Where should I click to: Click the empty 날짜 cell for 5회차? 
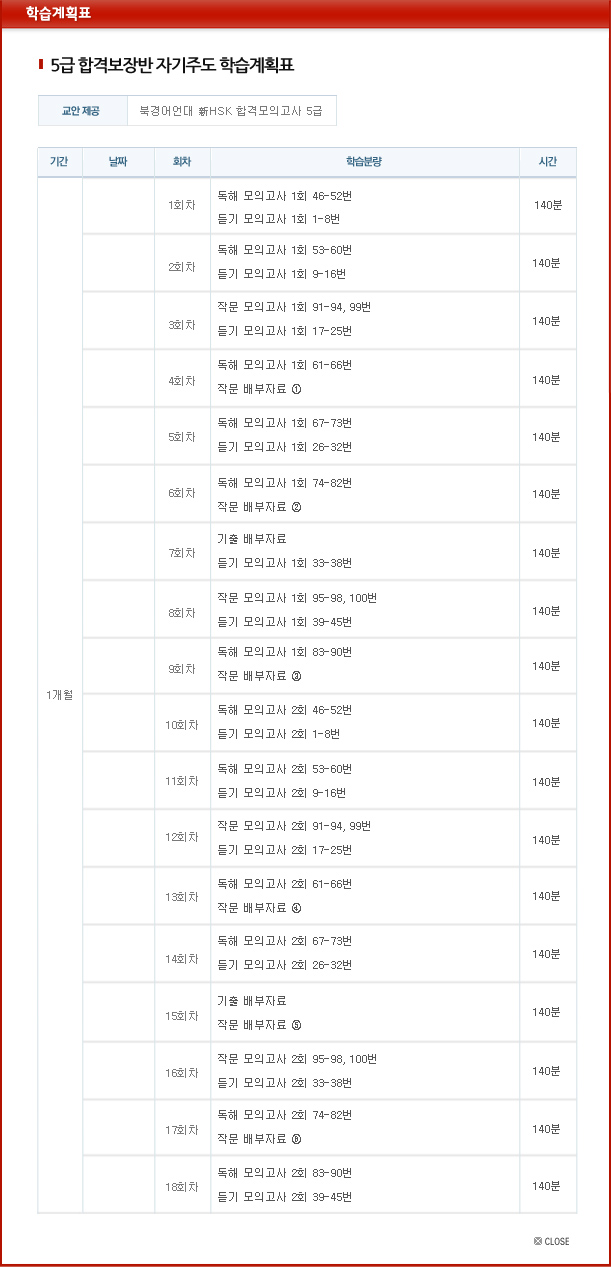[x=118, y=437]
